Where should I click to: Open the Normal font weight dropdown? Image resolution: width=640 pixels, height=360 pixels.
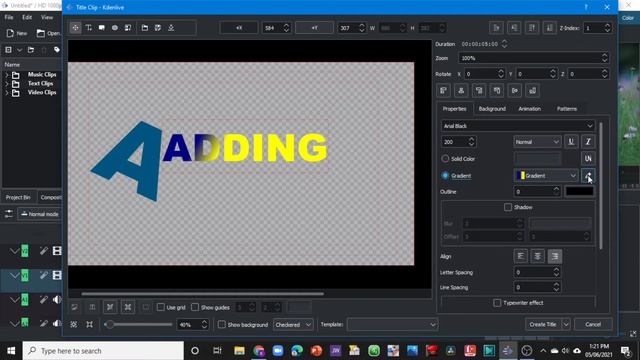pyautogui.click(x=537, y=142)
